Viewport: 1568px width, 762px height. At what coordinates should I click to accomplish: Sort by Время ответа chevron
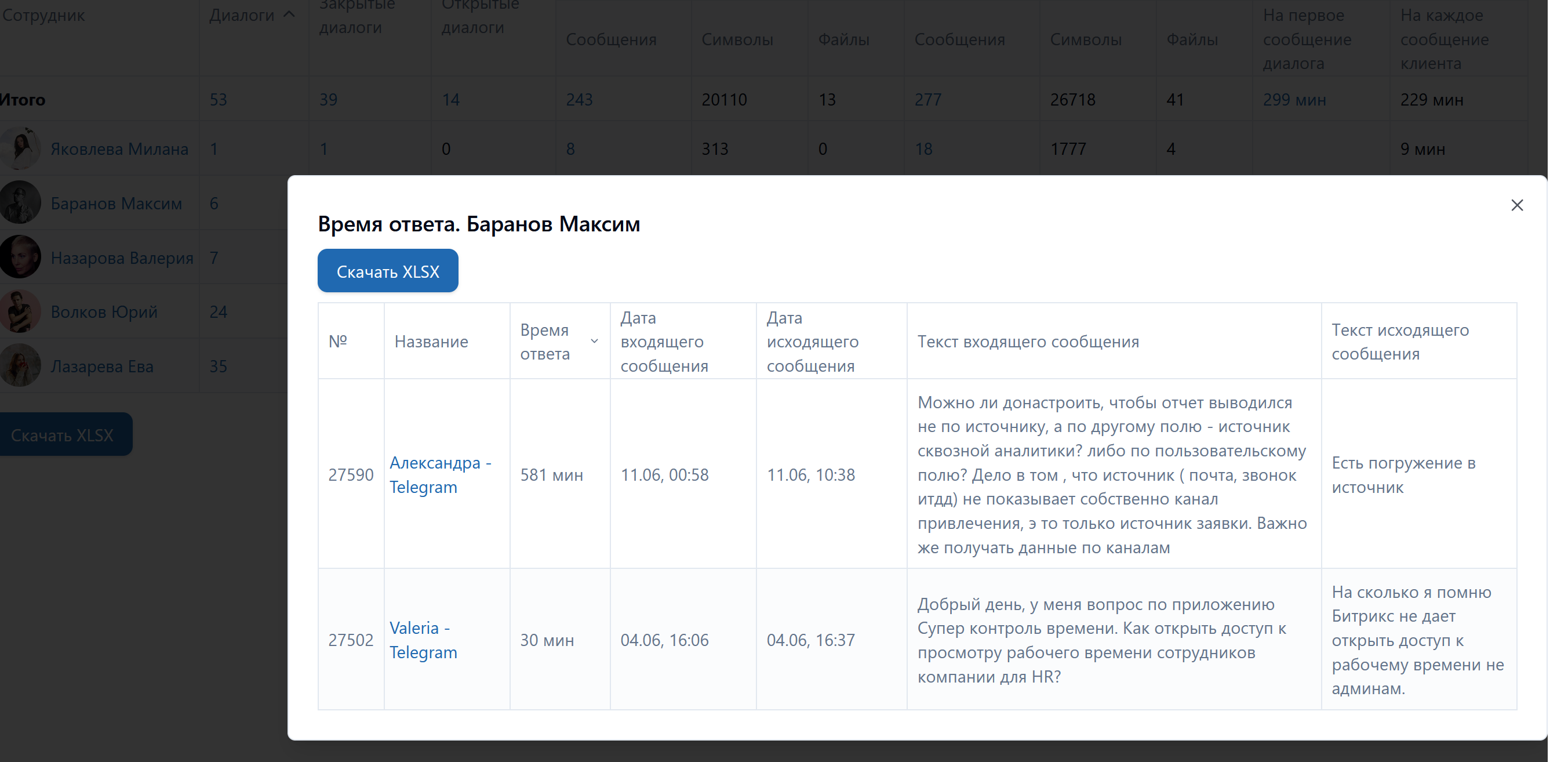coord(594,341)
